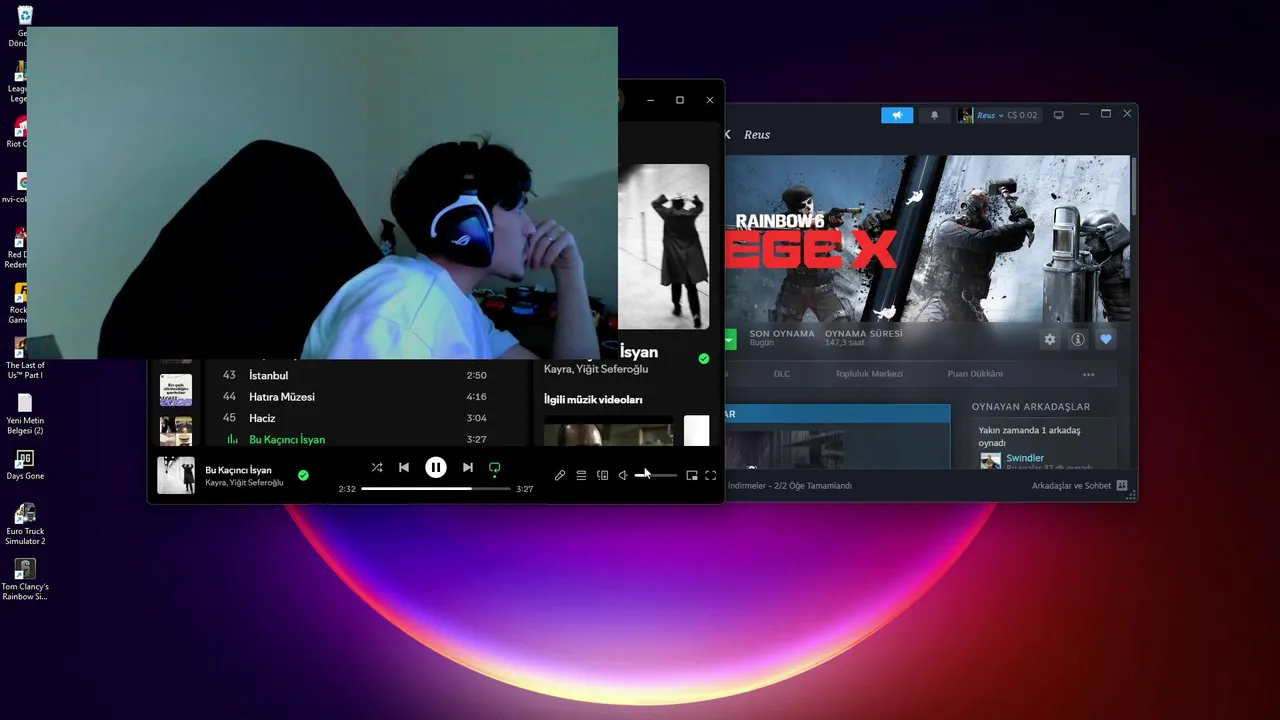Play track 45 Haciz
Image resolution: width=1280 pixels, height=720 pixels.
click(x=366, y=418)
